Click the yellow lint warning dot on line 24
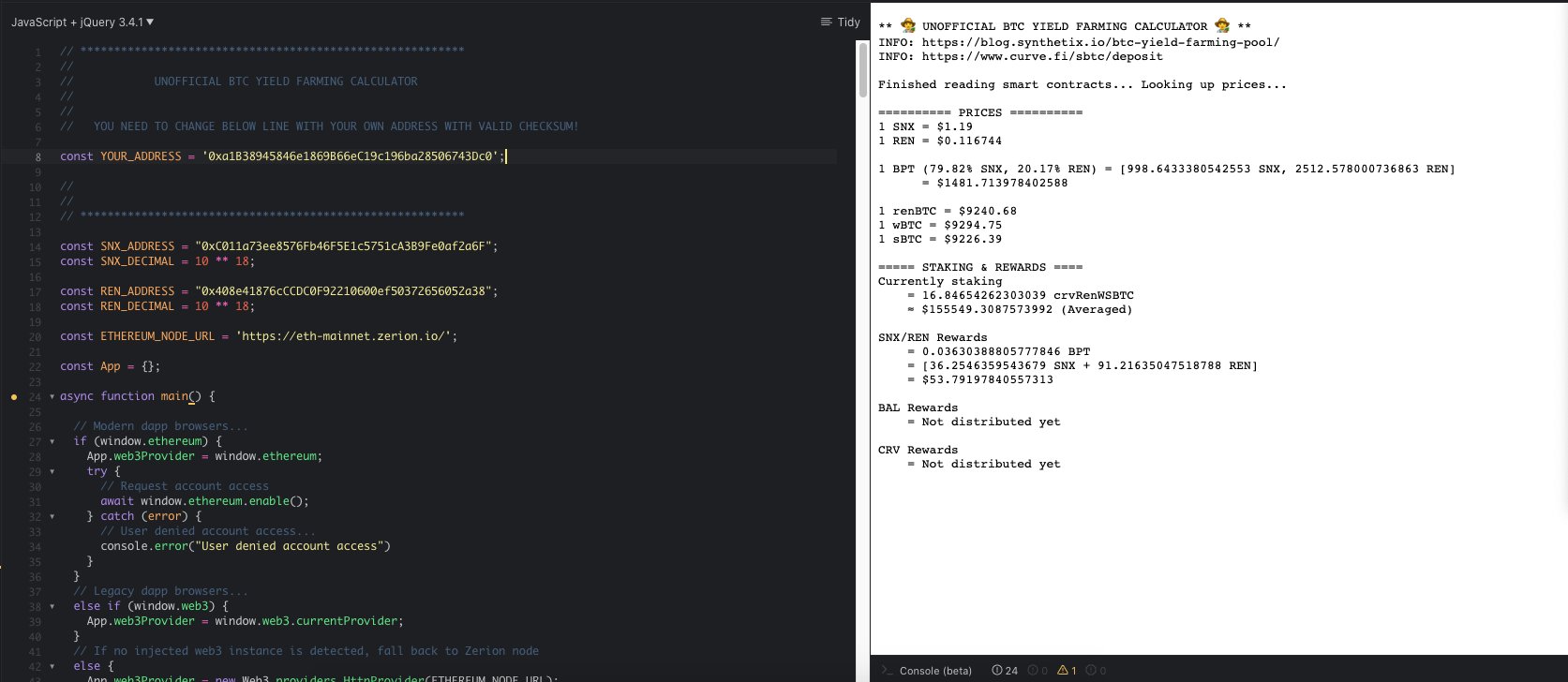This screenshot has width=1568, height=682. (x=14, y=397)
